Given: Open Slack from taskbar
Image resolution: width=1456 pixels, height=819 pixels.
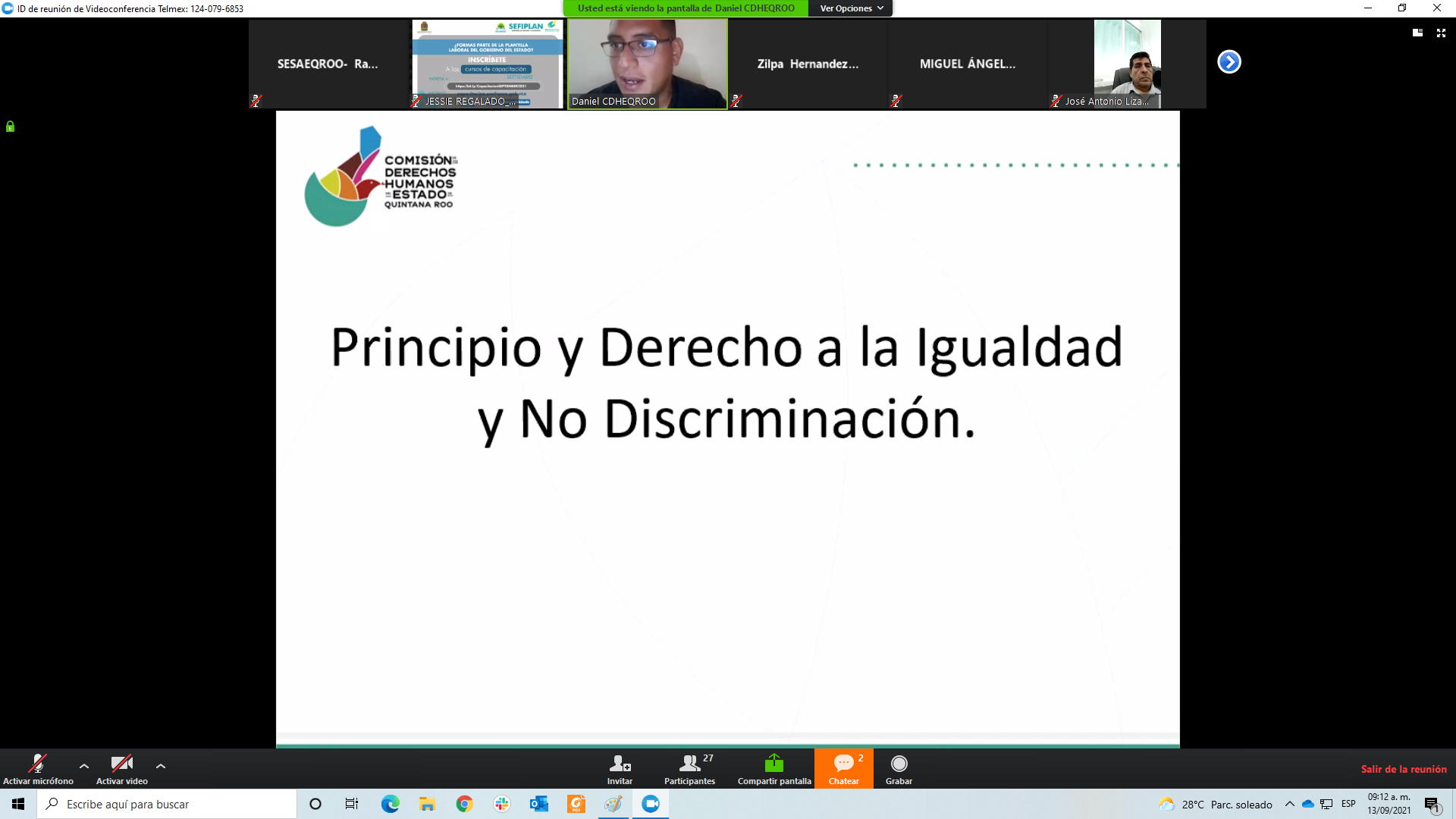Looking at the screenshot, I should click(x=501, y=804).
